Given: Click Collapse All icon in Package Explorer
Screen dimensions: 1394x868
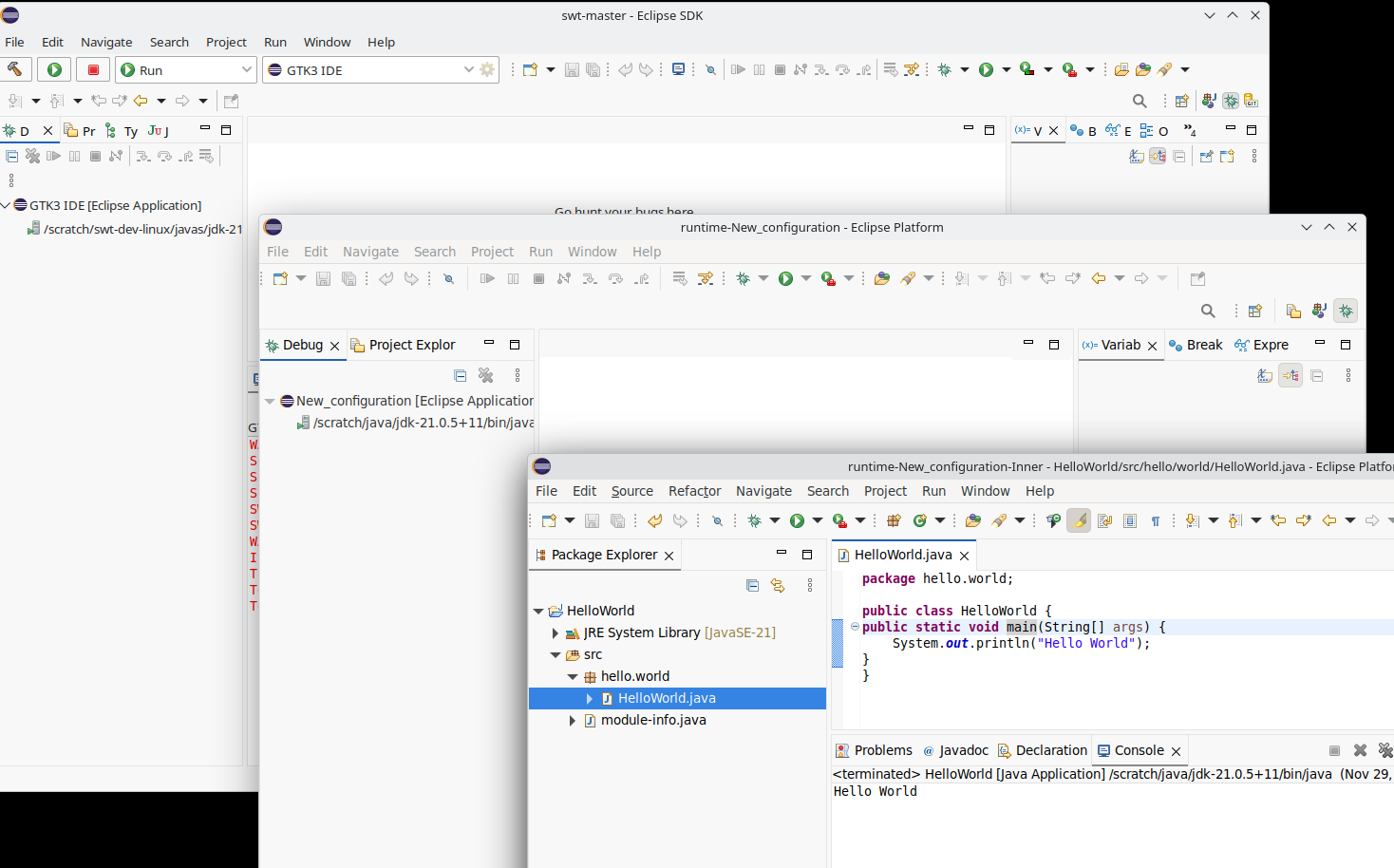Looking at the screenshot, I should pos(752,586).
